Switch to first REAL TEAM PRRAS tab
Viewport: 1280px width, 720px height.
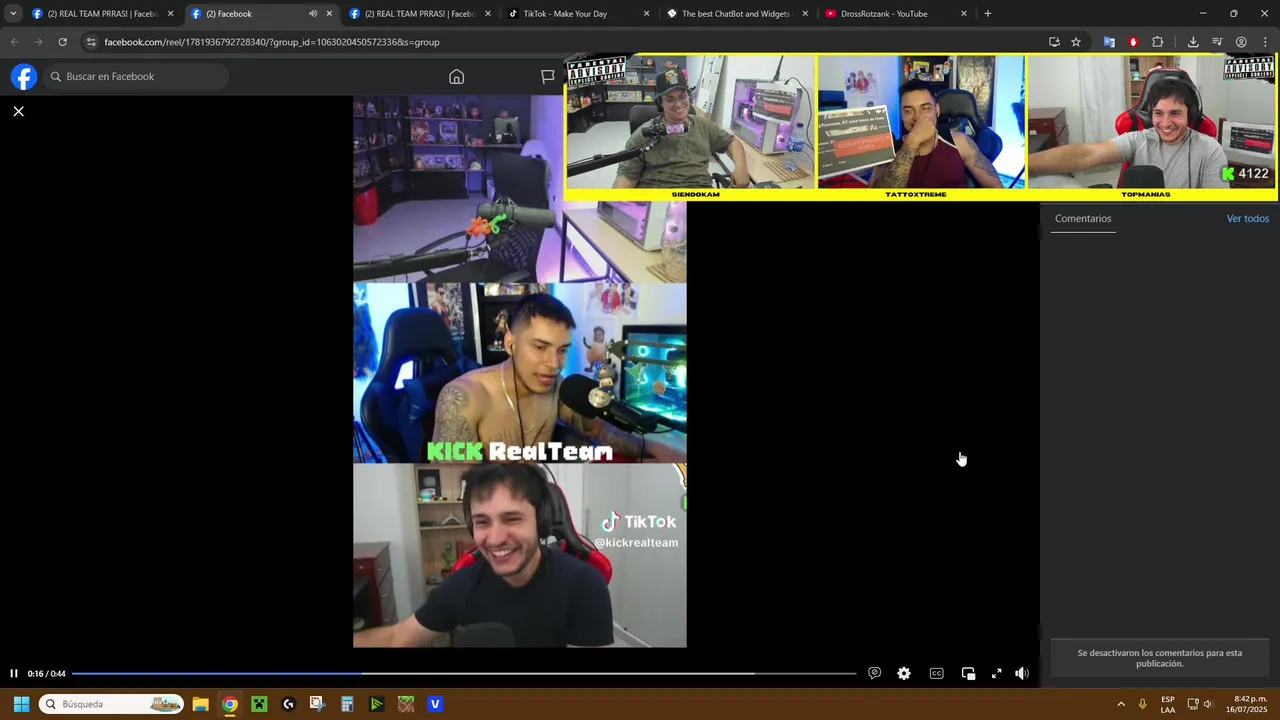[103, 14]
